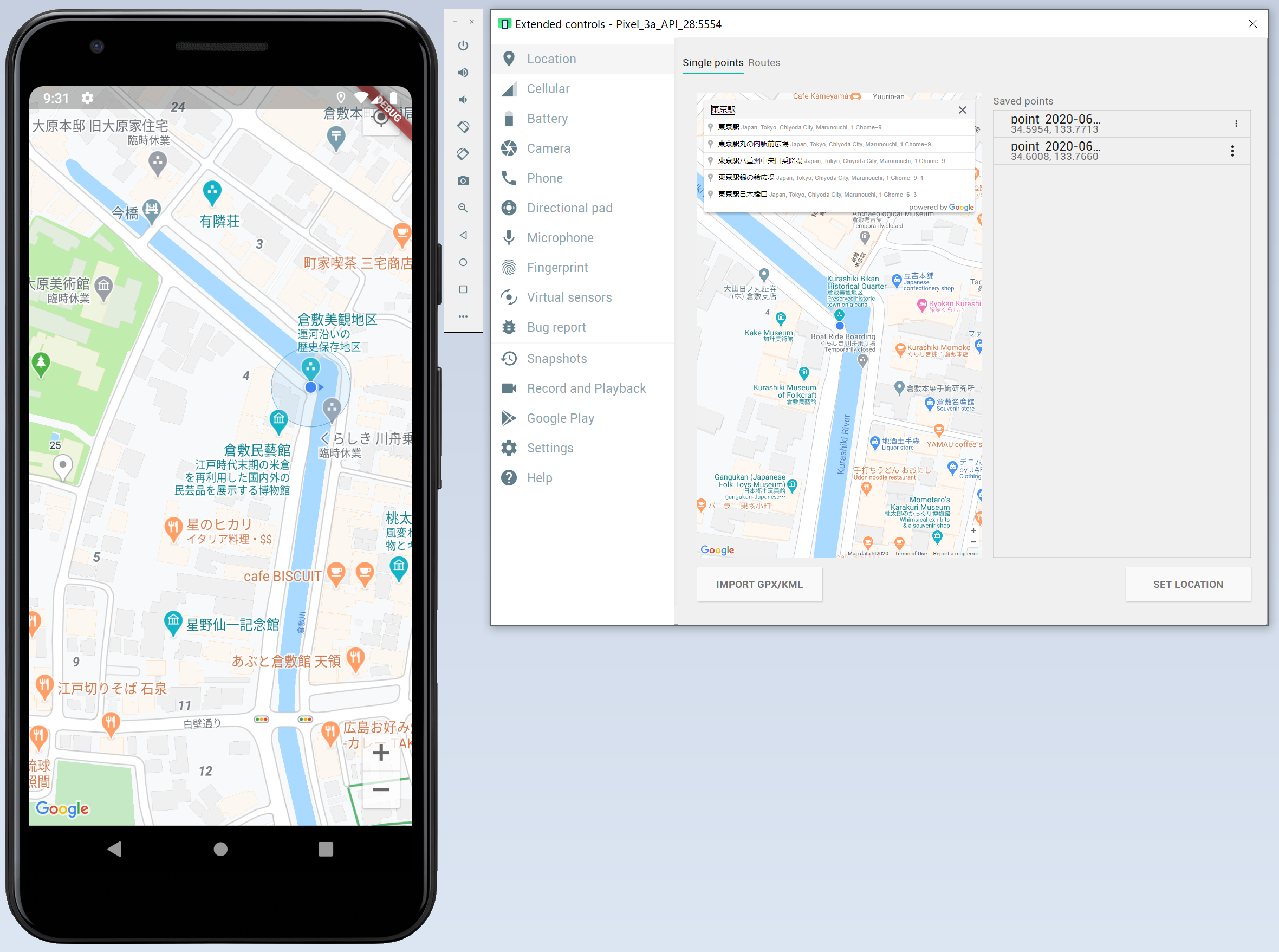Click Terms of Use link on map

click(x=910, y=554)
